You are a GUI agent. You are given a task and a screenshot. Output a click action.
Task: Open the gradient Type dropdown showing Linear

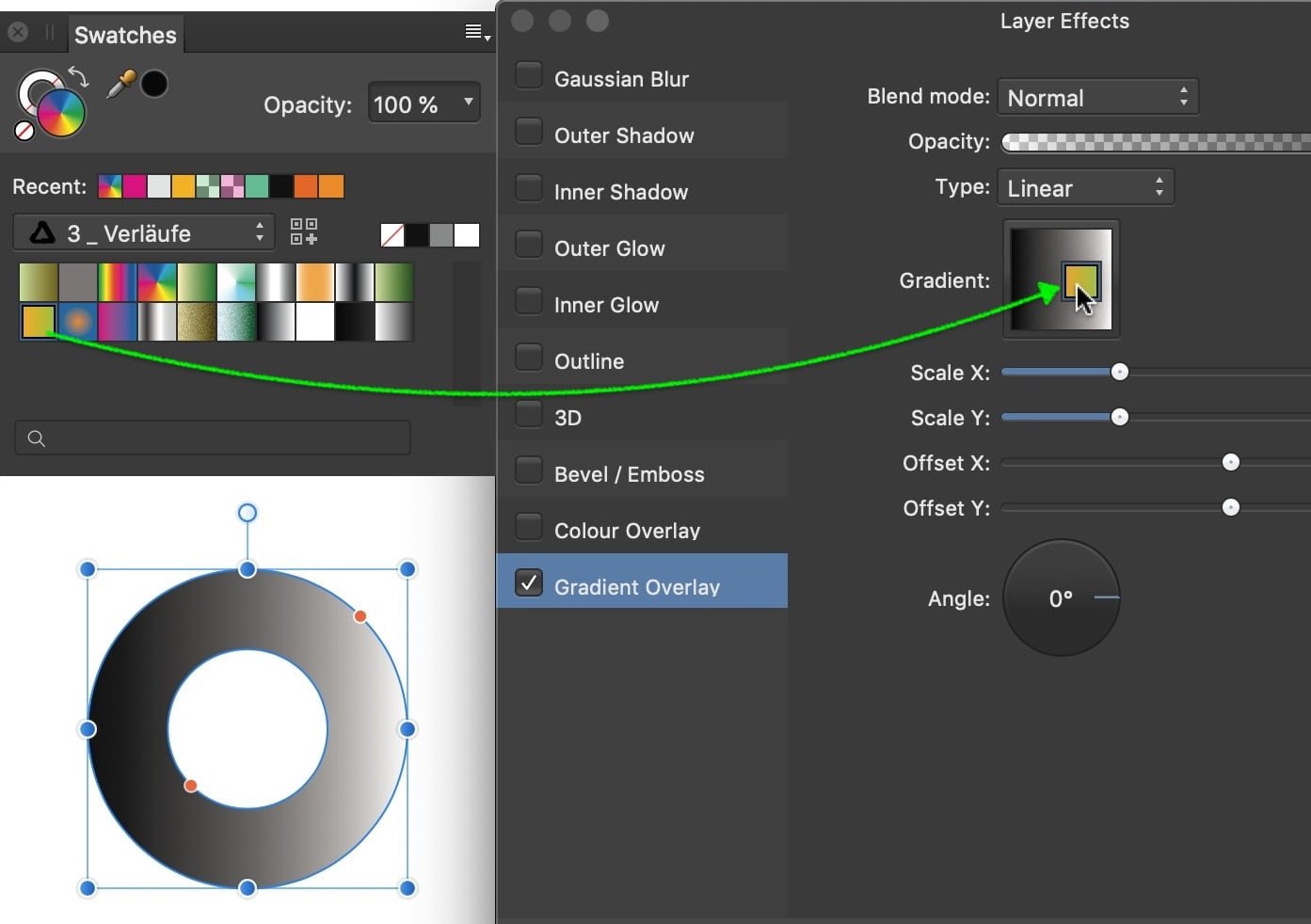[1084, 186]
